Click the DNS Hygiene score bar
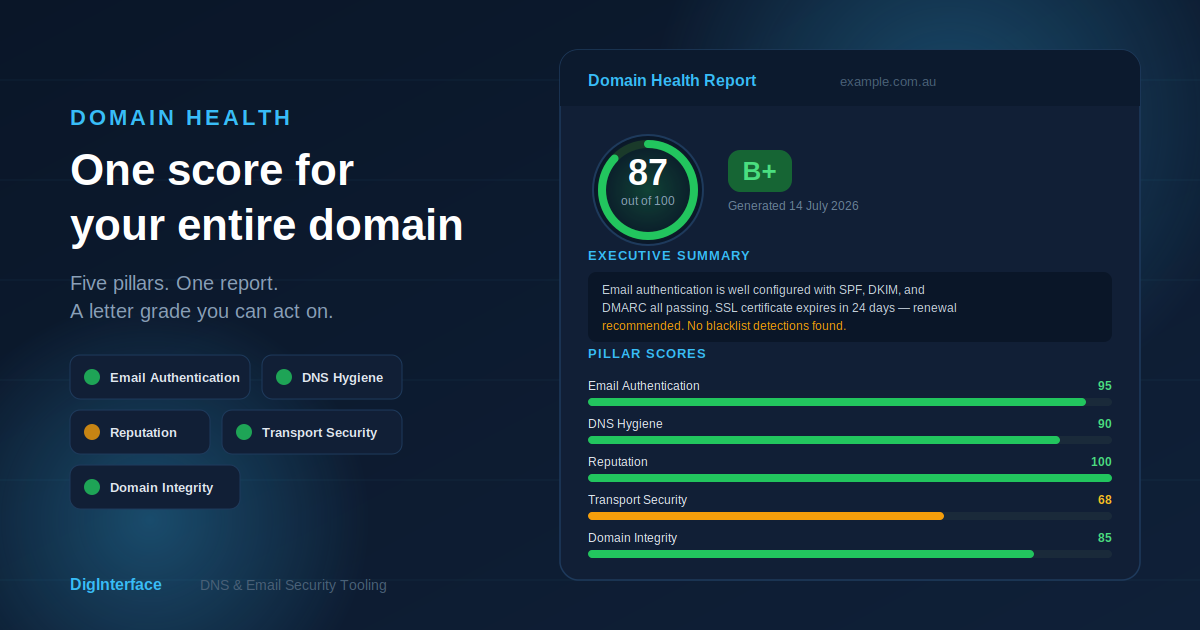Viewport: 1200px width, 630px height. point(850,440)
